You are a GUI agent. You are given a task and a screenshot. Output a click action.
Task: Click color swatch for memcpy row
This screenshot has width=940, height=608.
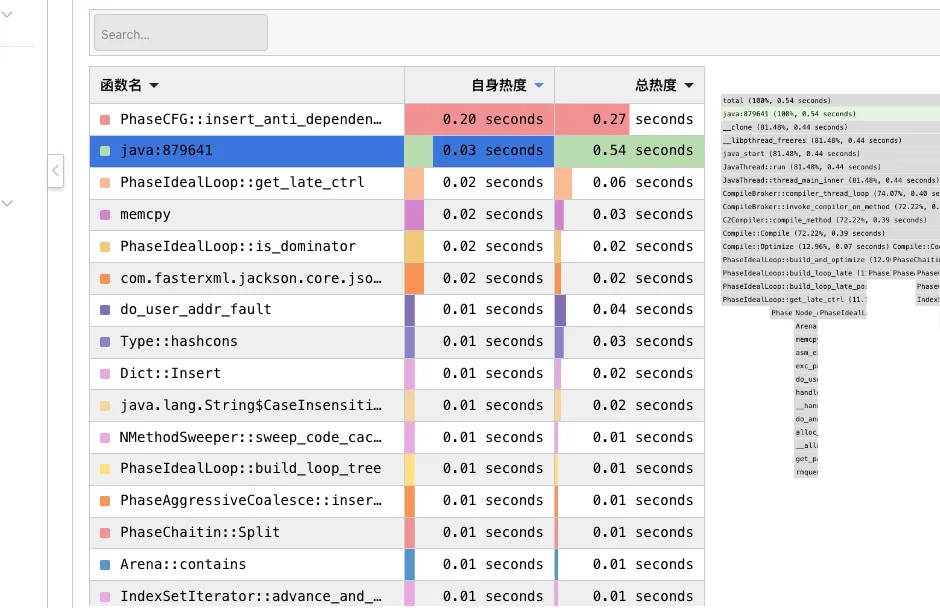pyautogui.click(x=105, y=215)
